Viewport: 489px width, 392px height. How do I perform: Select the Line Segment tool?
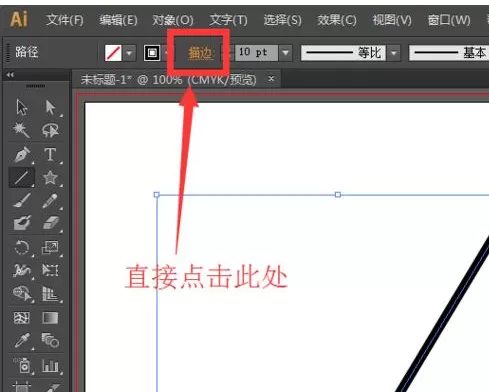point(22,177)
